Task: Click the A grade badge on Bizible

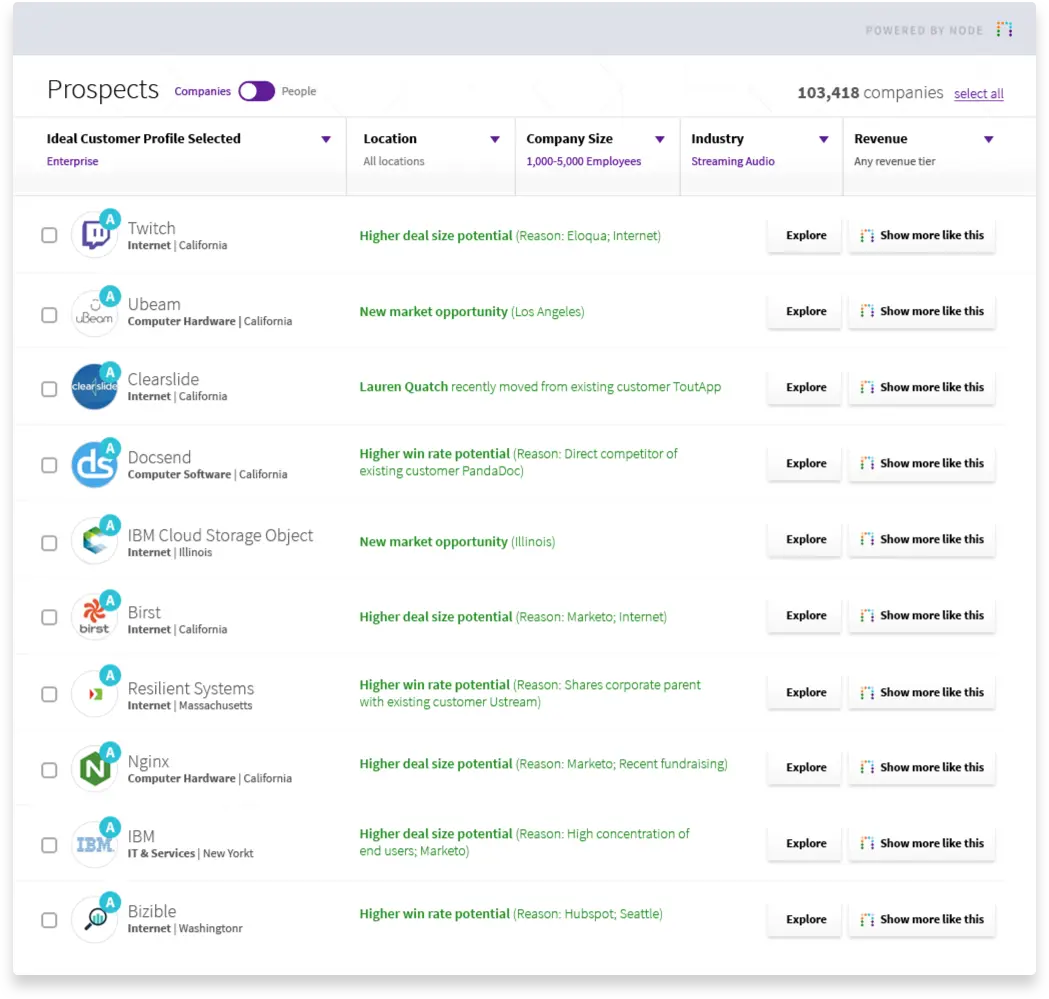Action: [110, 902]
